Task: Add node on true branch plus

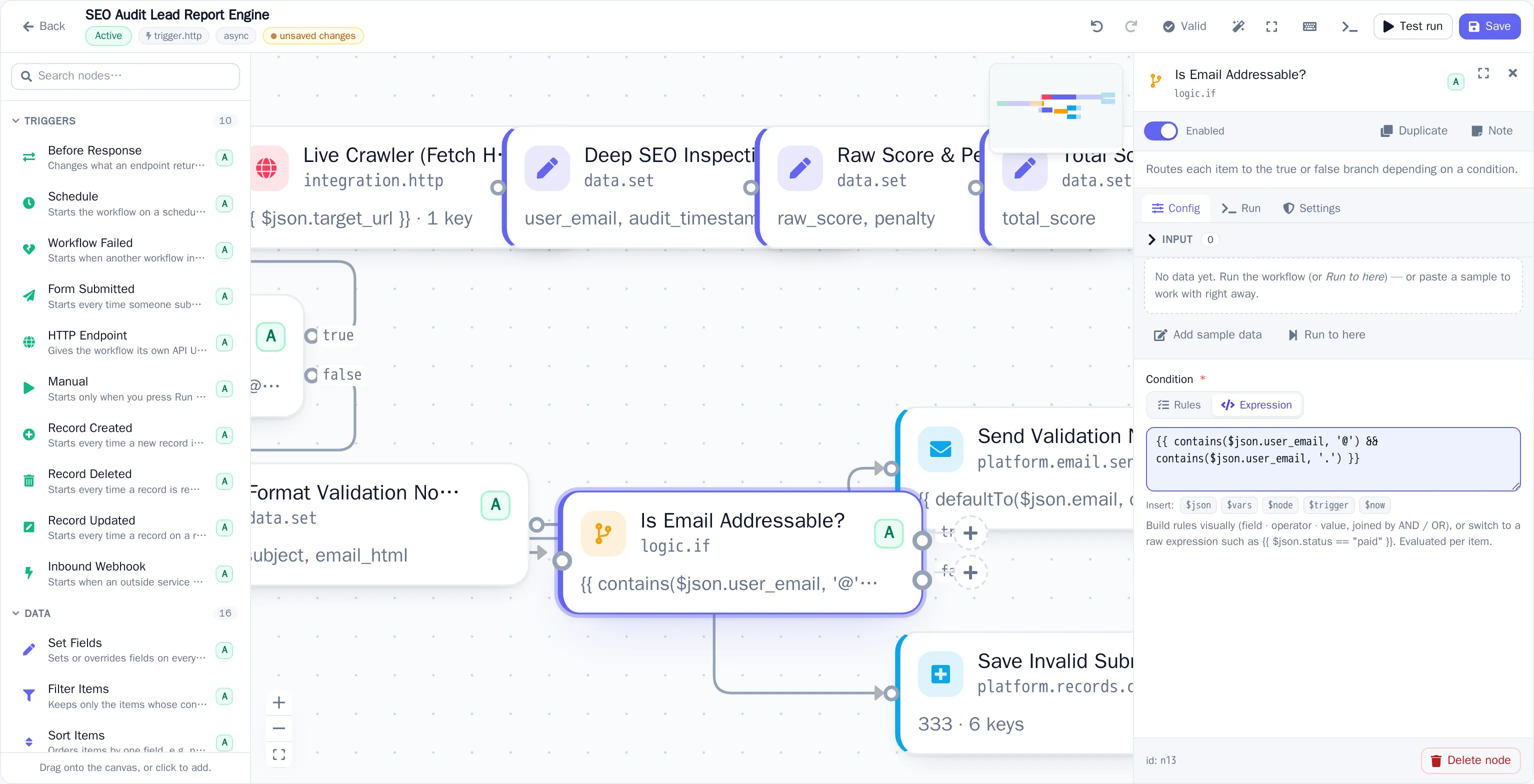Action: coord(970,533)
